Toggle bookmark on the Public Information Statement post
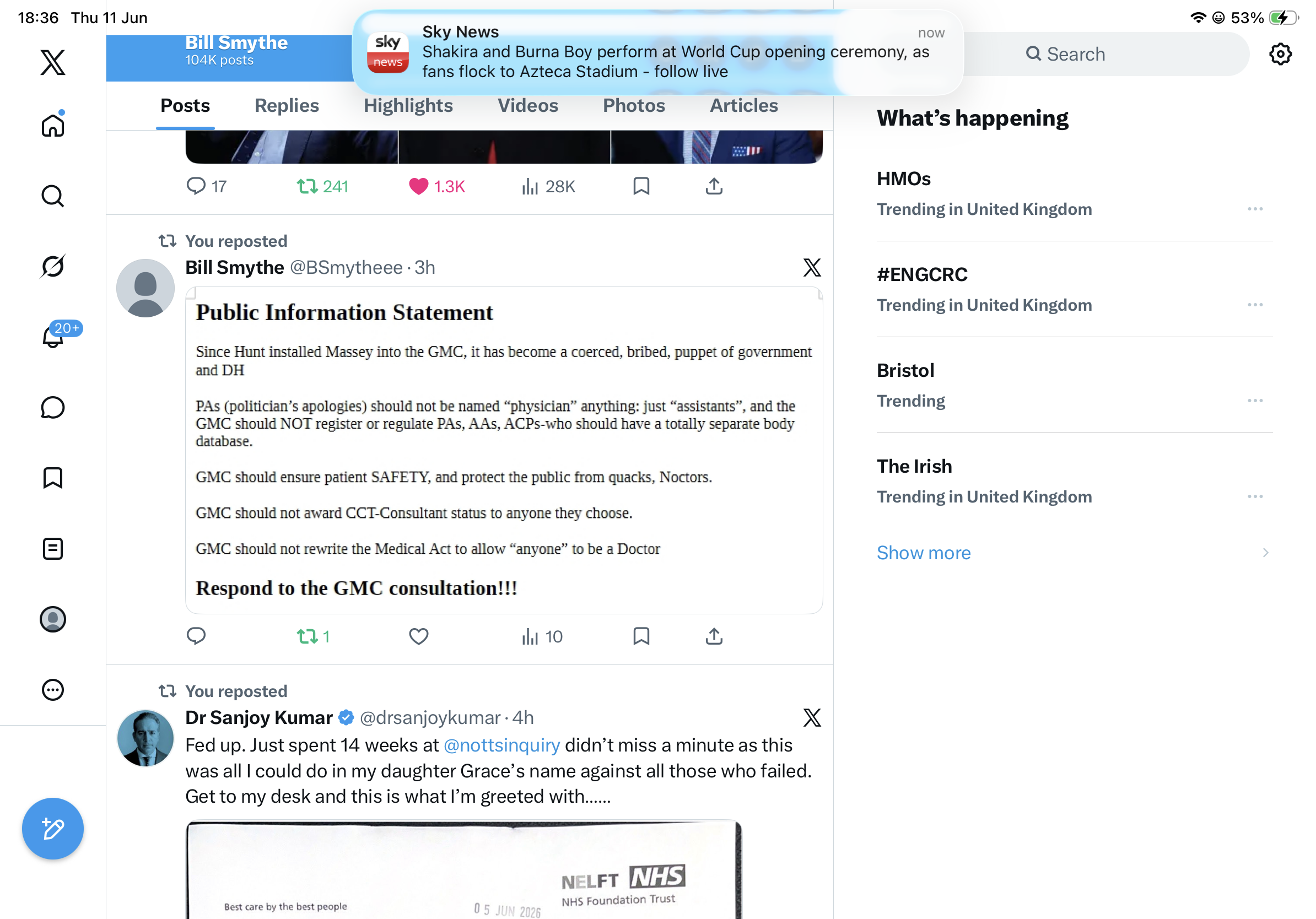1316x919 pixels. (x=641, y=636)
